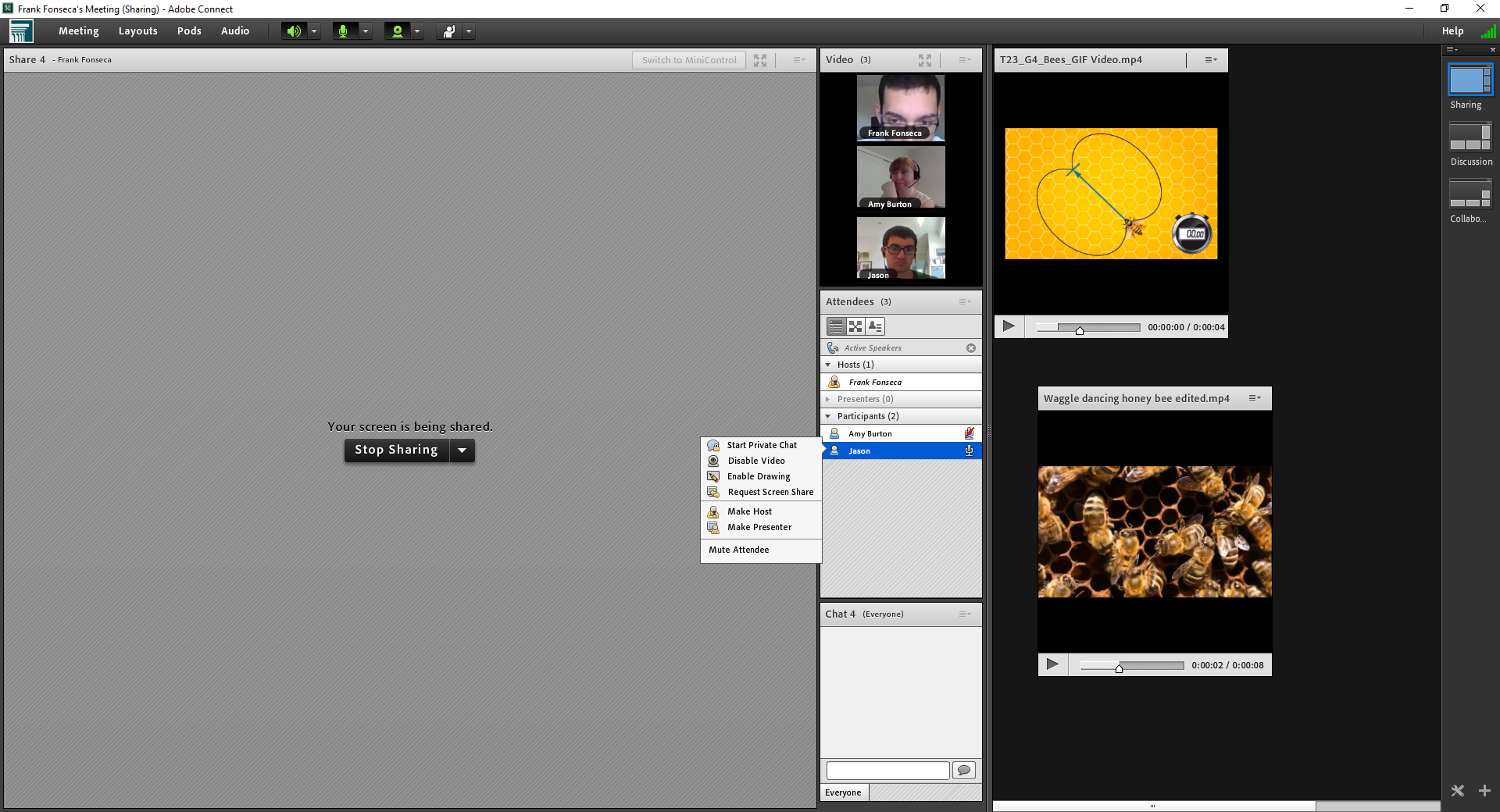Open the Meeting menu
This screenshot has height=812, width=1500.
[79, 31]
